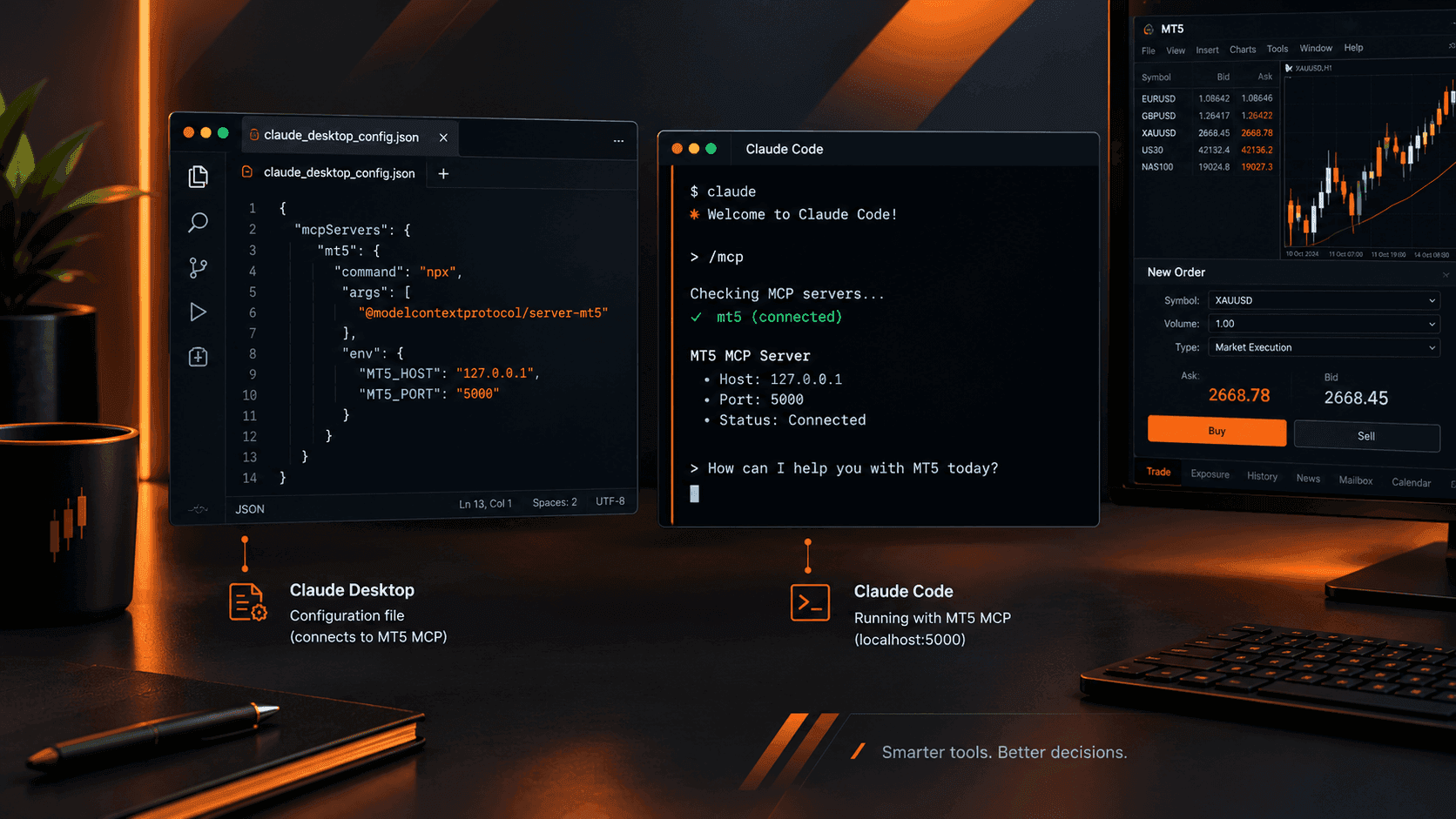Select the claude_desktop_config.json inner file tab
The width and height of the screenshot is (1456, 819).
click(x=330, y=172)
